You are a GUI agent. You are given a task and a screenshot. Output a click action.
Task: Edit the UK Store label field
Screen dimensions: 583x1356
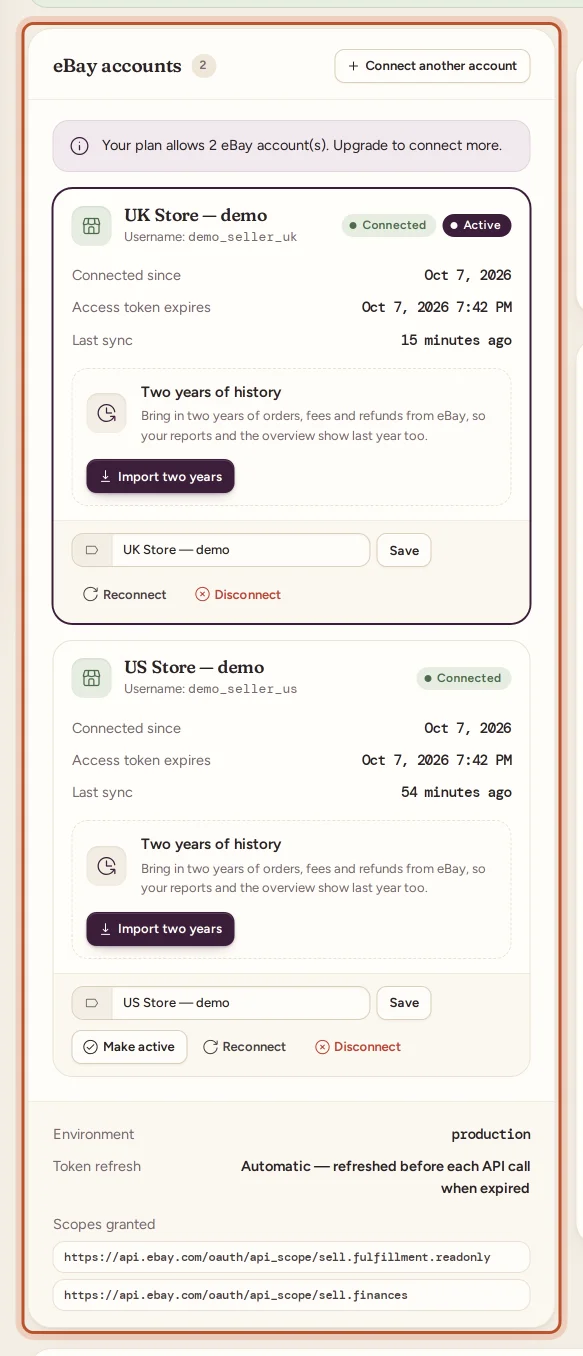click(241, 550)
